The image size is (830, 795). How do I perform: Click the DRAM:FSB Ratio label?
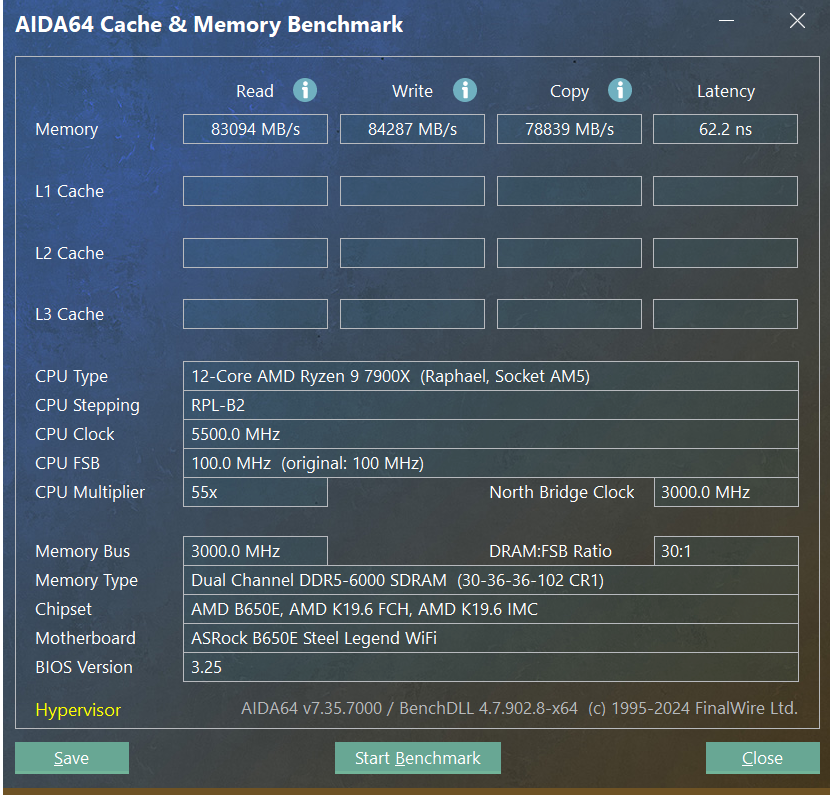551,552
